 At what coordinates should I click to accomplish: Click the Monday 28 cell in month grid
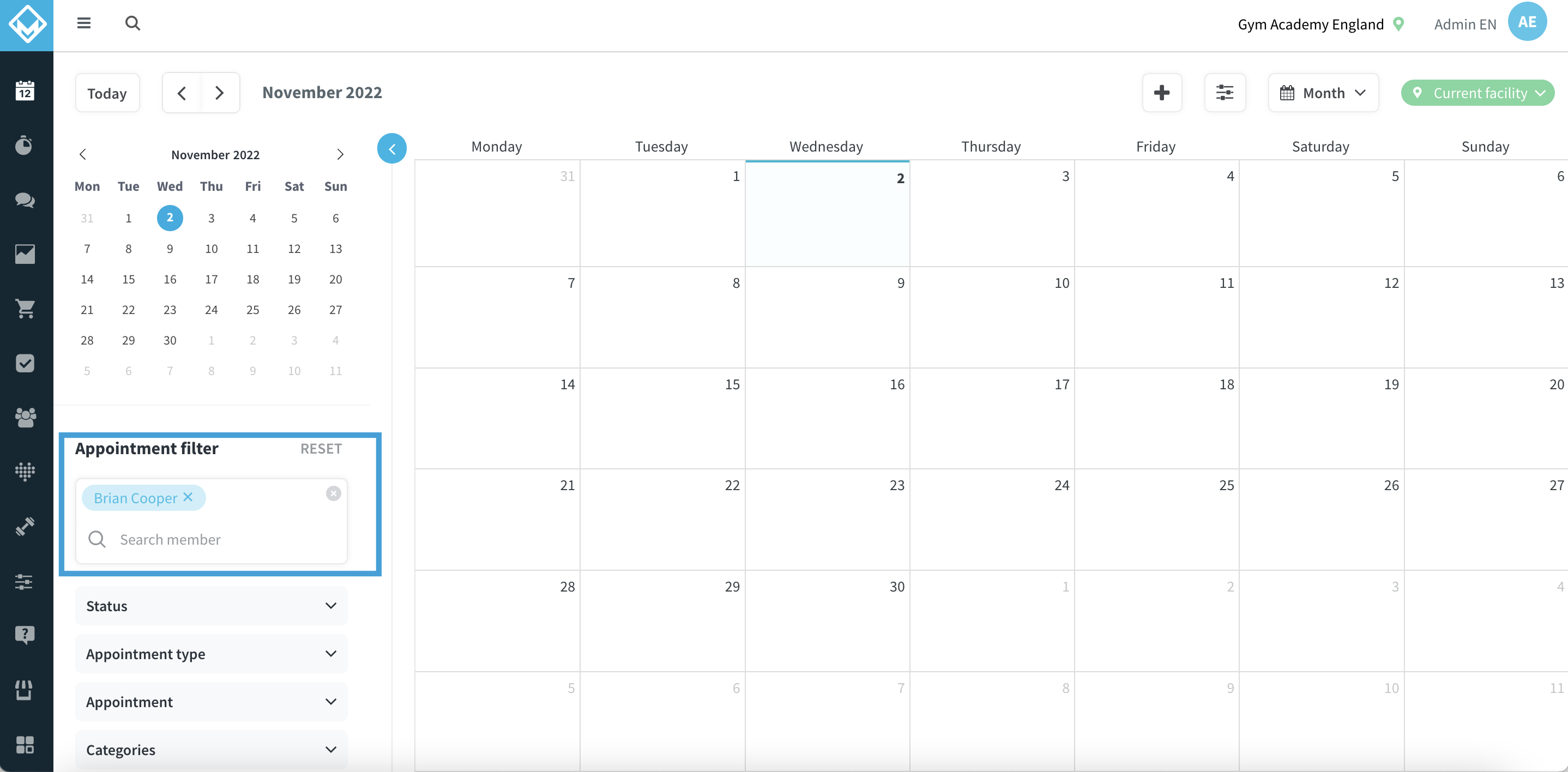(x=497, y=621)
